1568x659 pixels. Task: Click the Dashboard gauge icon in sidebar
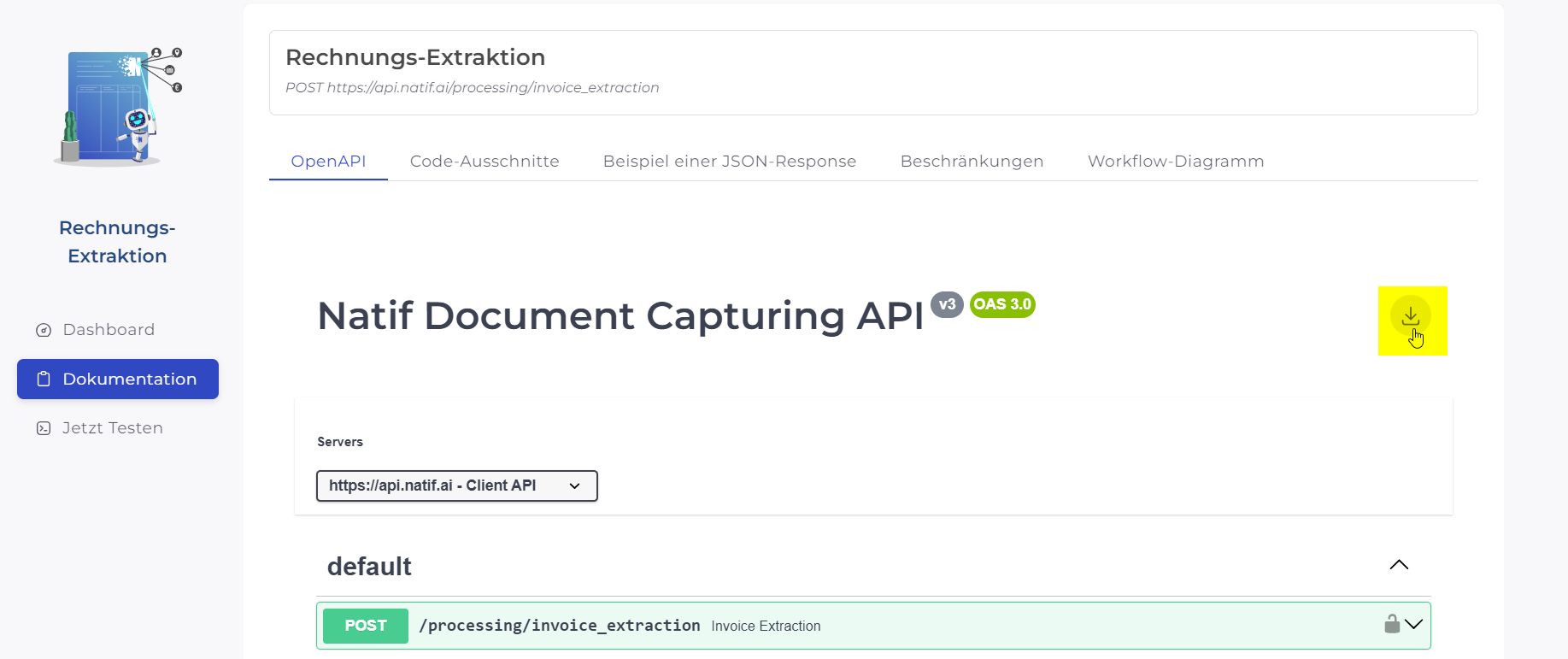(x=44, y=330)
